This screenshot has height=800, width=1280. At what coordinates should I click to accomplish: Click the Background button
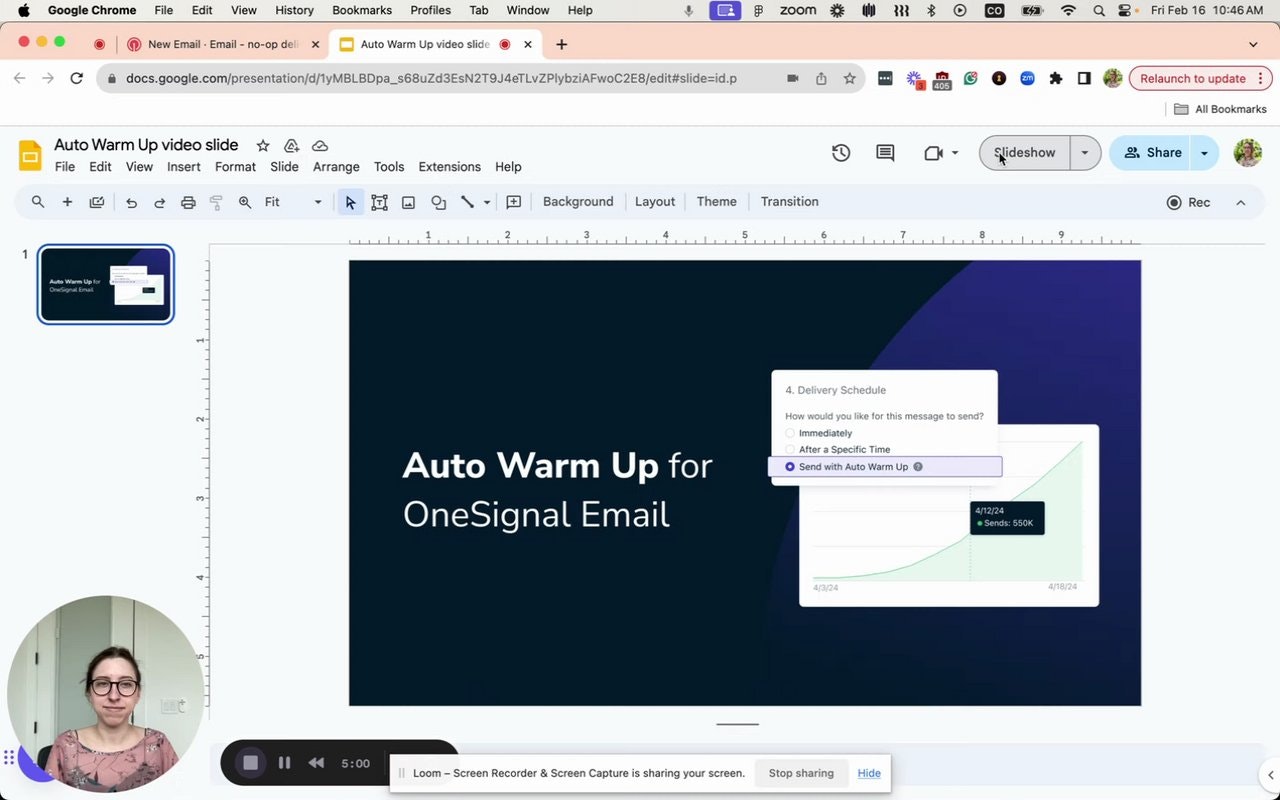coord(578,201)
